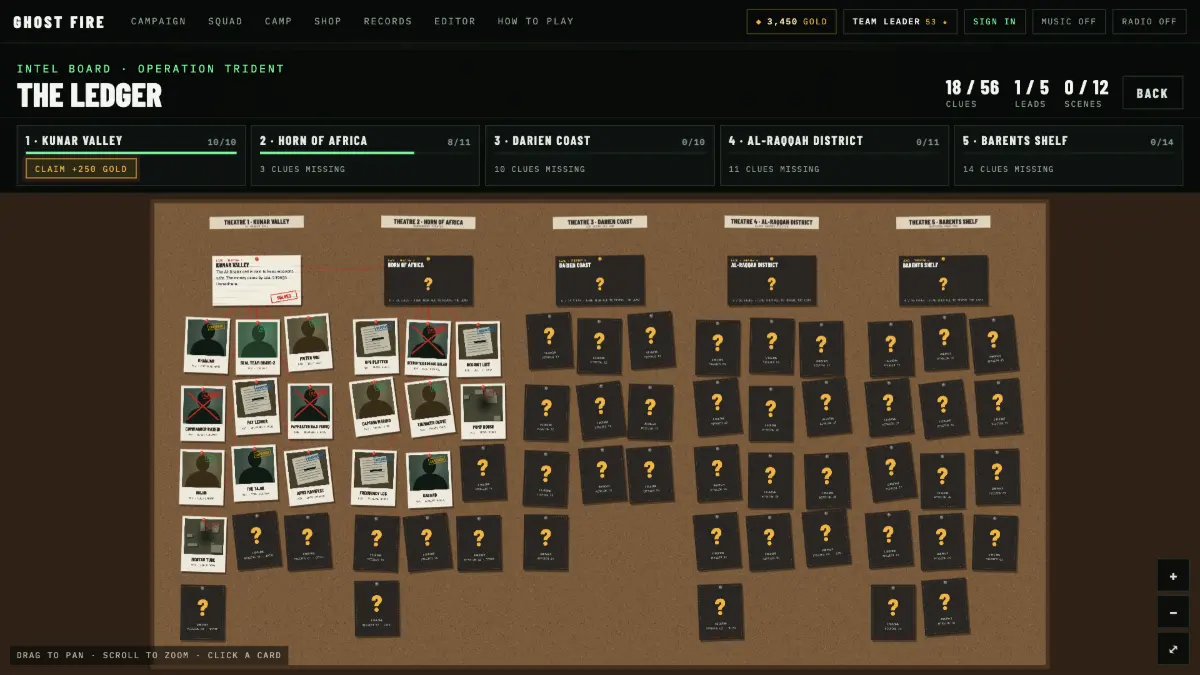Zoom out the board with minus icon
This screenshot has width=1200, height=675.
(1173, 612)
